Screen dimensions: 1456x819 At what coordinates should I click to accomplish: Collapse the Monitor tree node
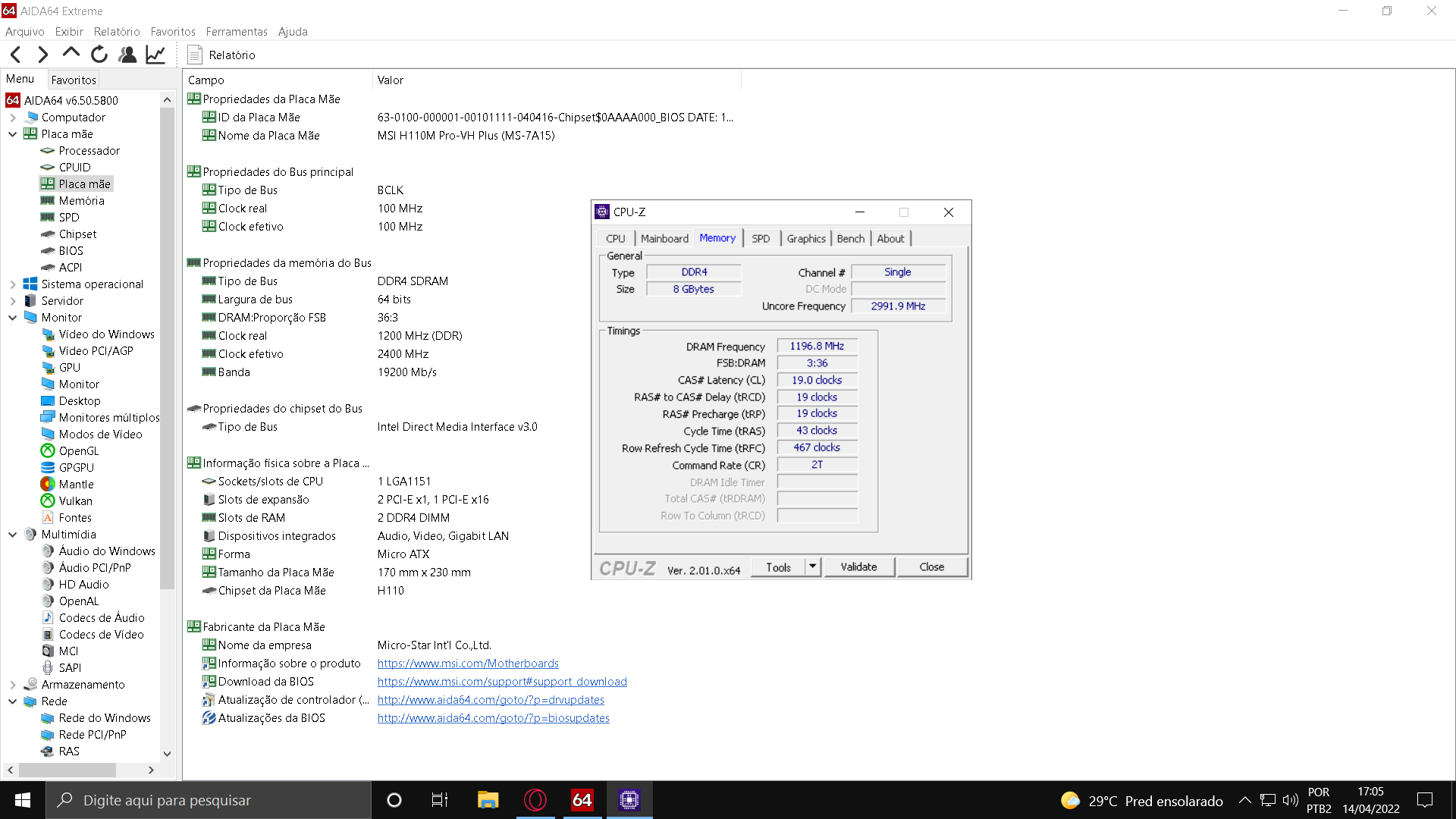pos(13,318)
